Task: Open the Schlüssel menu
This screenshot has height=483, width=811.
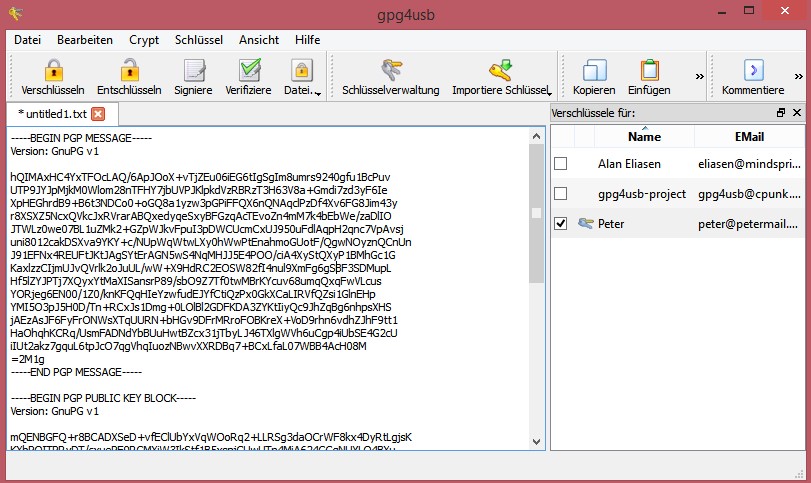Action: [x=199, y=39]
